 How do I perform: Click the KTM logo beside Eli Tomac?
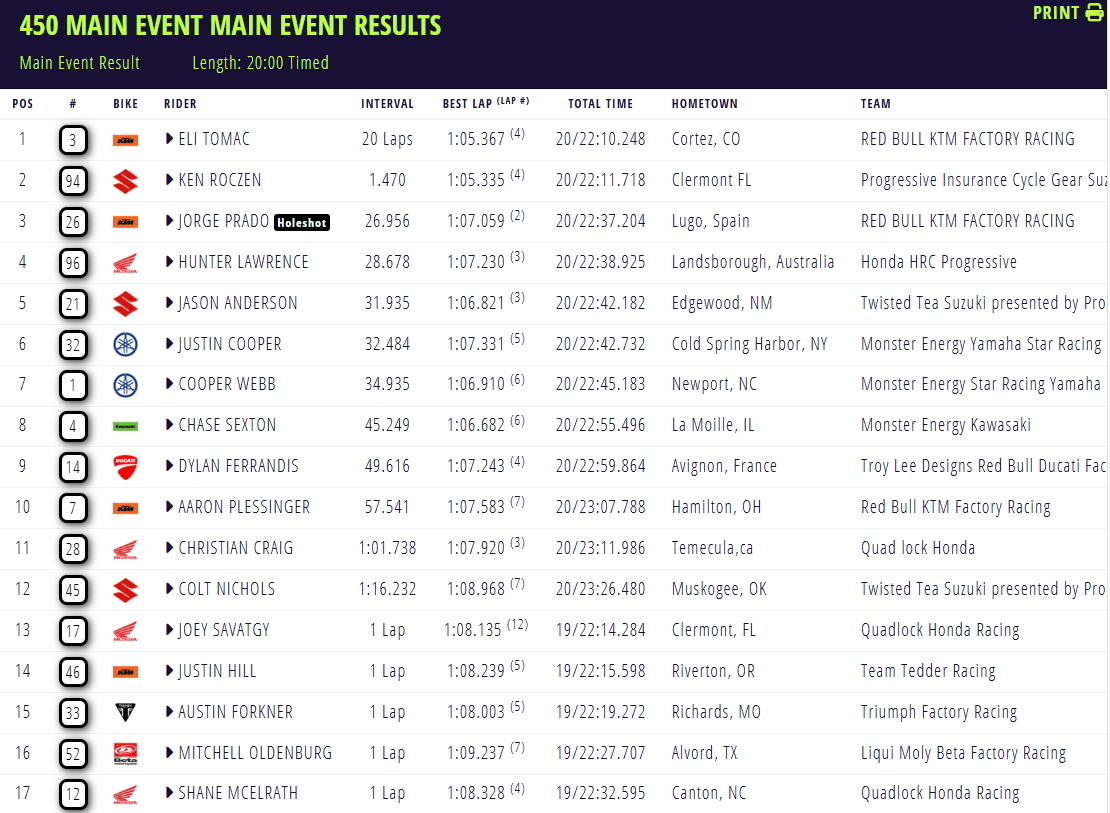(x=125, y=140)
